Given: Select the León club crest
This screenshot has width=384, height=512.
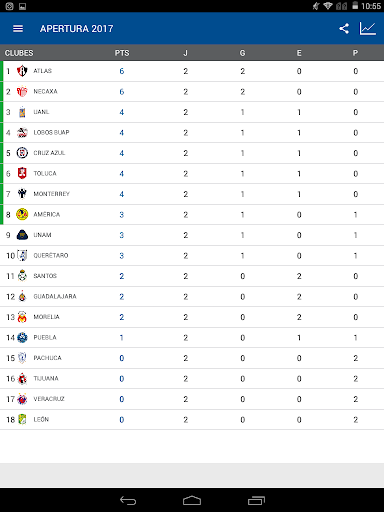Looking at the screenshot, I should click(22, 419).
